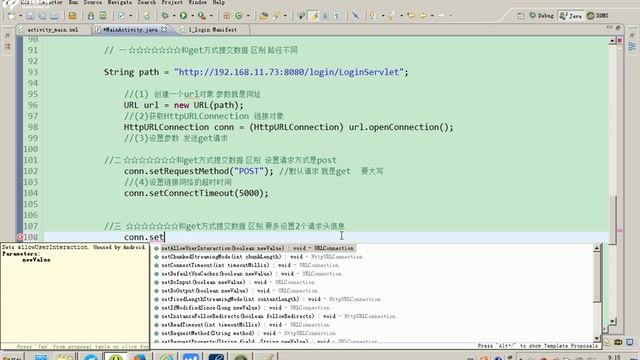640x360 pixels.
Task: Close the MainActivity.java tab
Action: [164, 29]
